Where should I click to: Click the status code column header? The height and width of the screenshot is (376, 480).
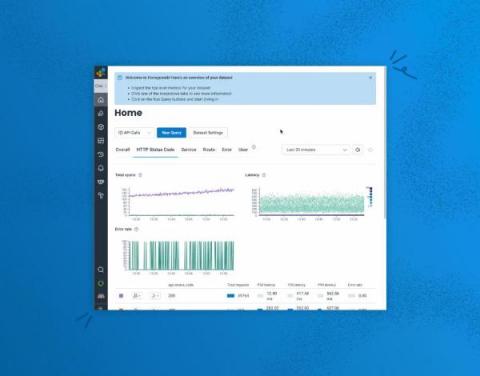(x=181, y=285)
